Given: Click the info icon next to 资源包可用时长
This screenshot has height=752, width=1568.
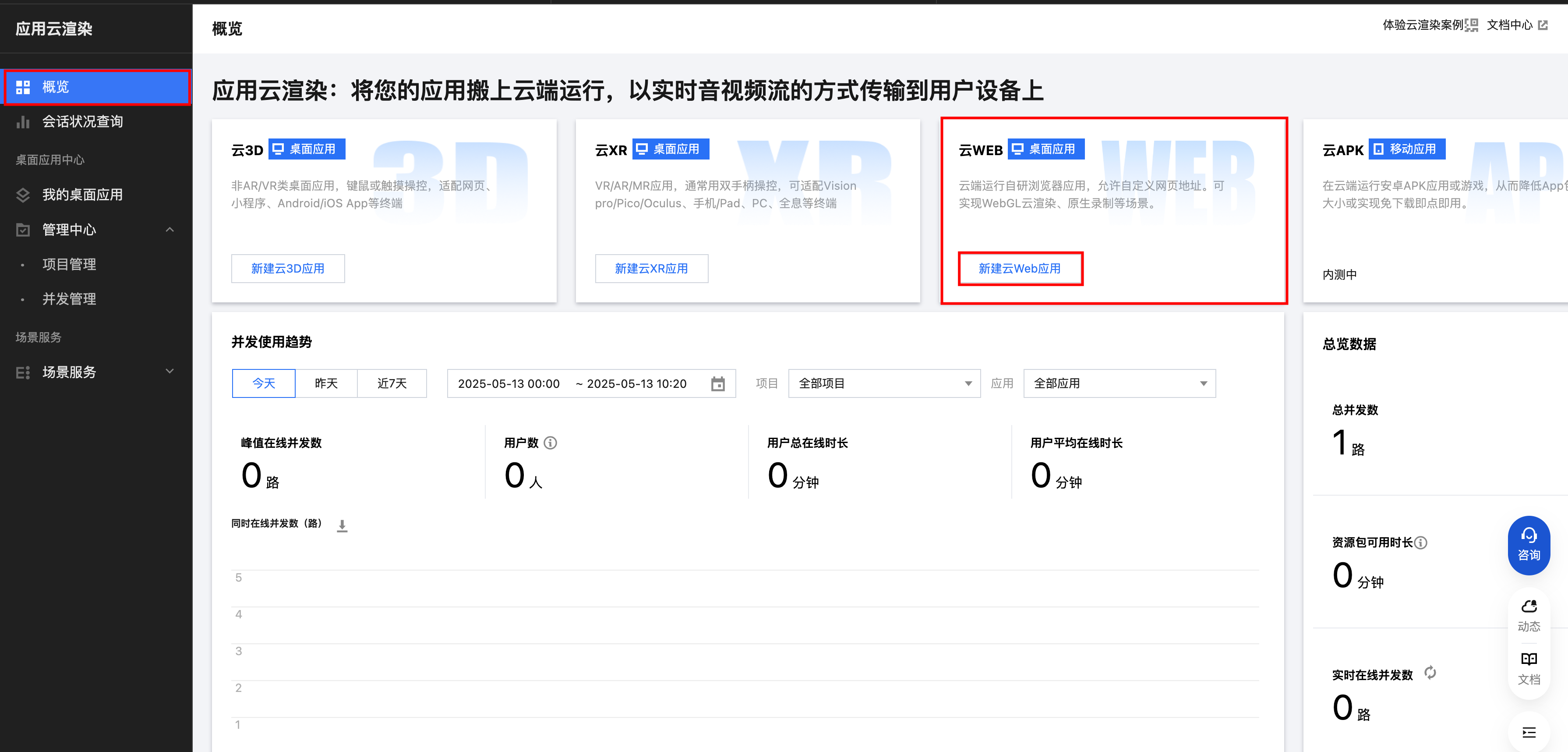Looking at the screenshot, I should point(1421,543).
